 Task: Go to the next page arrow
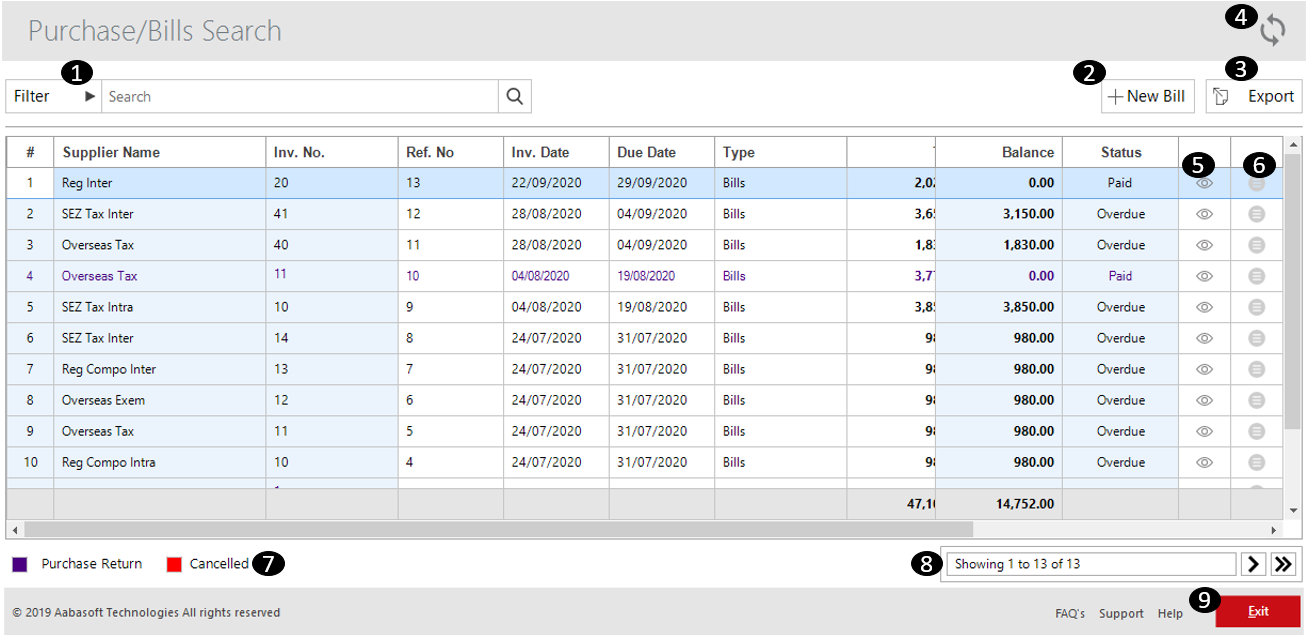click(1254, 563)
